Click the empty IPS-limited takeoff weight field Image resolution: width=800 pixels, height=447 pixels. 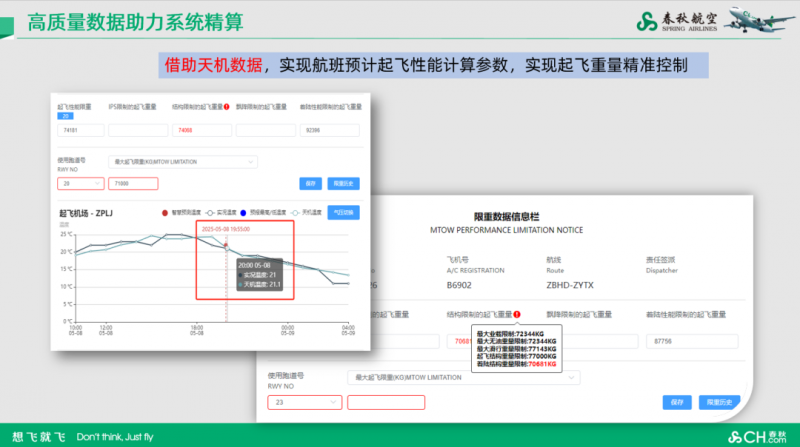pyautogui.click(x=138, y=130)
